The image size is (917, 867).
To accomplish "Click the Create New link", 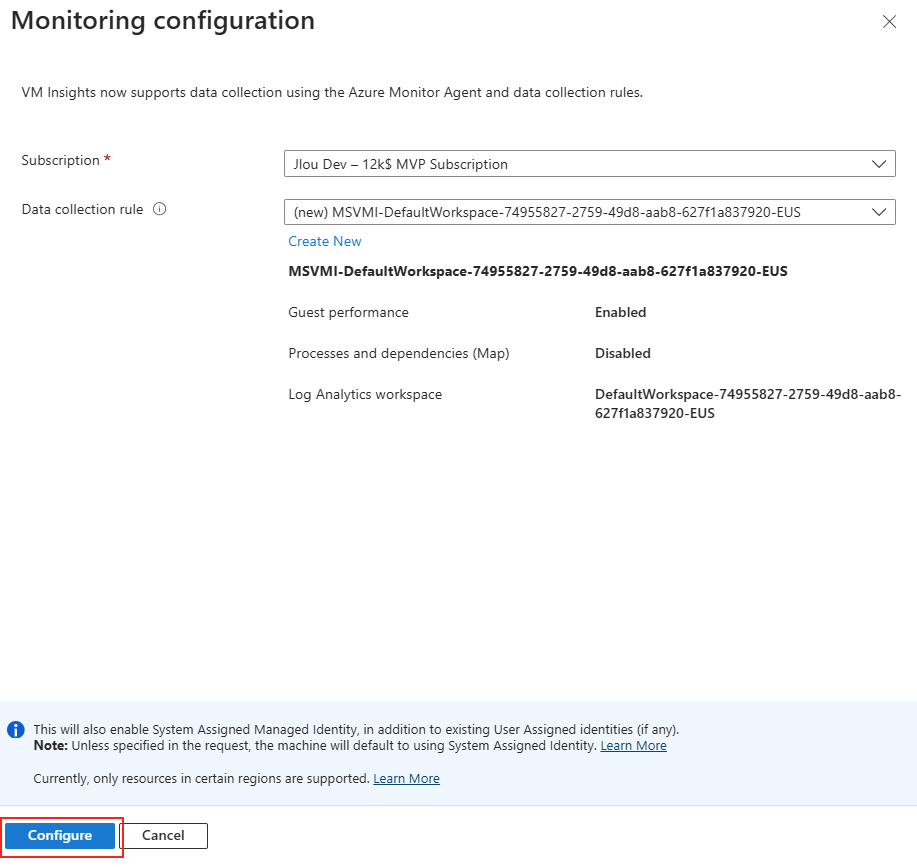I will 325,241.
